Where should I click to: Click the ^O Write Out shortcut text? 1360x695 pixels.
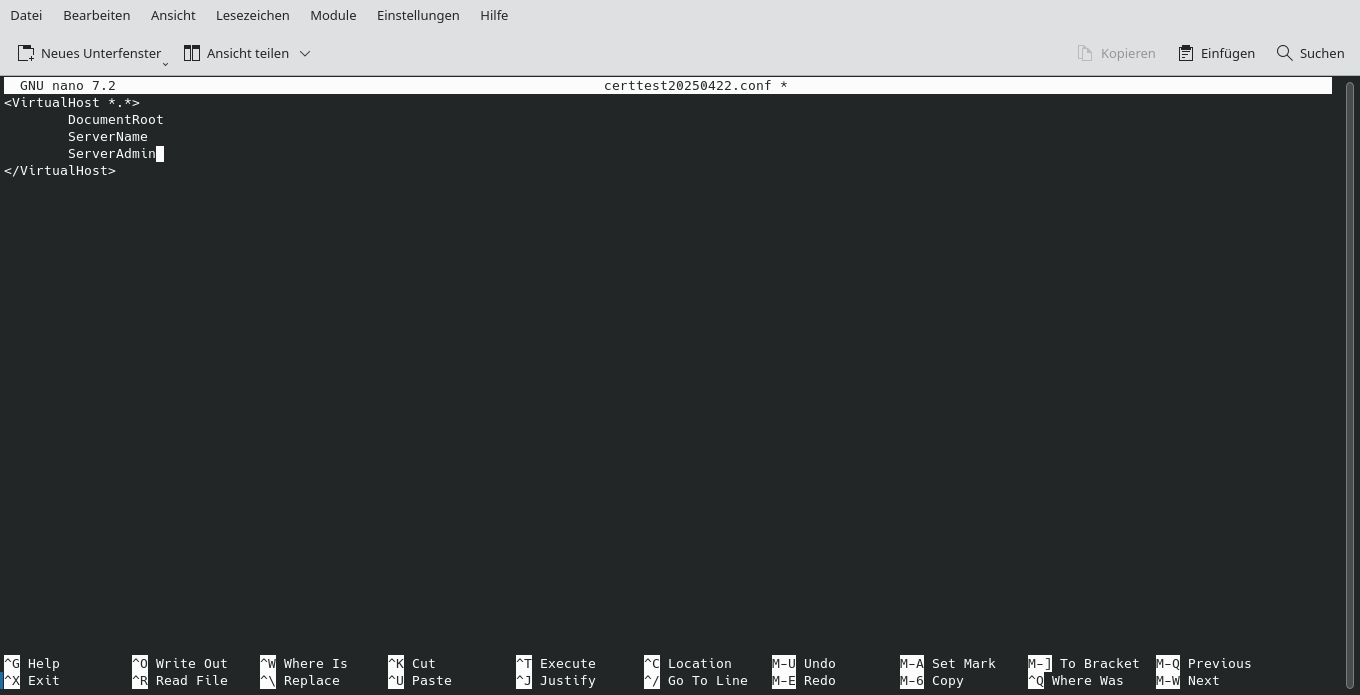(179, 663)
